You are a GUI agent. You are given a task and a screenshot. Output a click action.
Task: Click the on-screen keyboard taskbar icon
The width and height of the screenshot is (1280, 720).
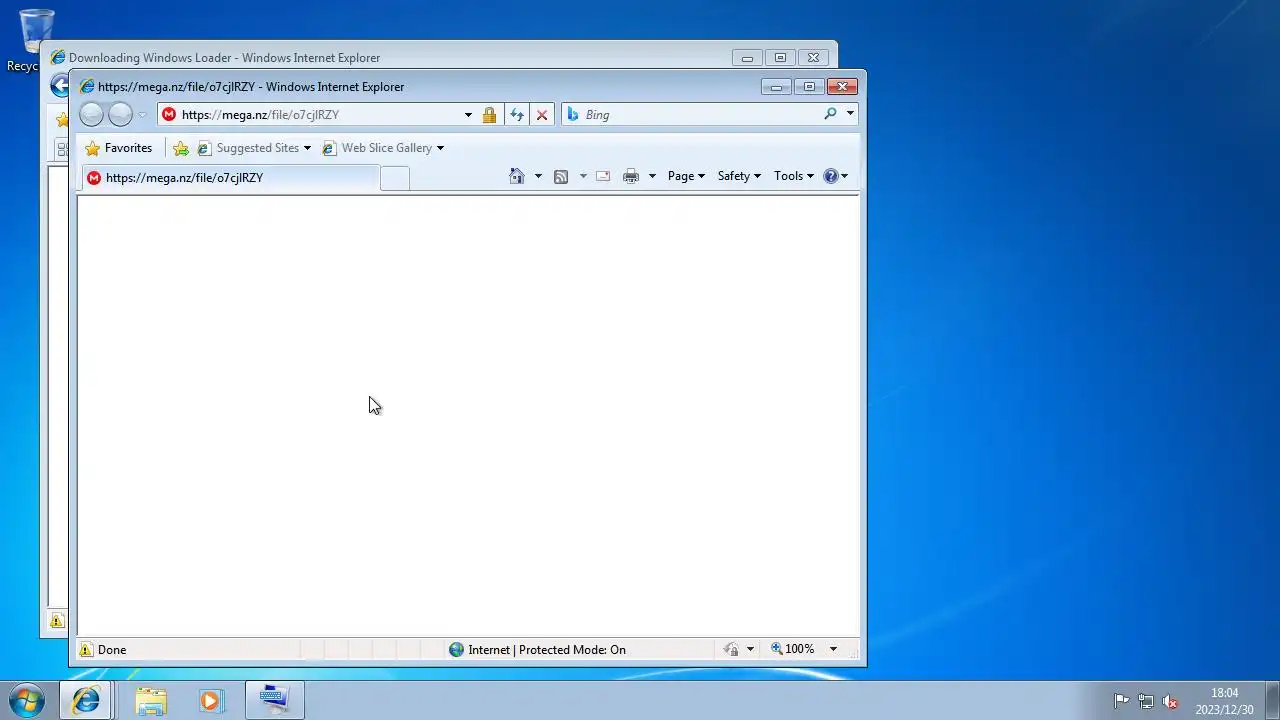274,700
